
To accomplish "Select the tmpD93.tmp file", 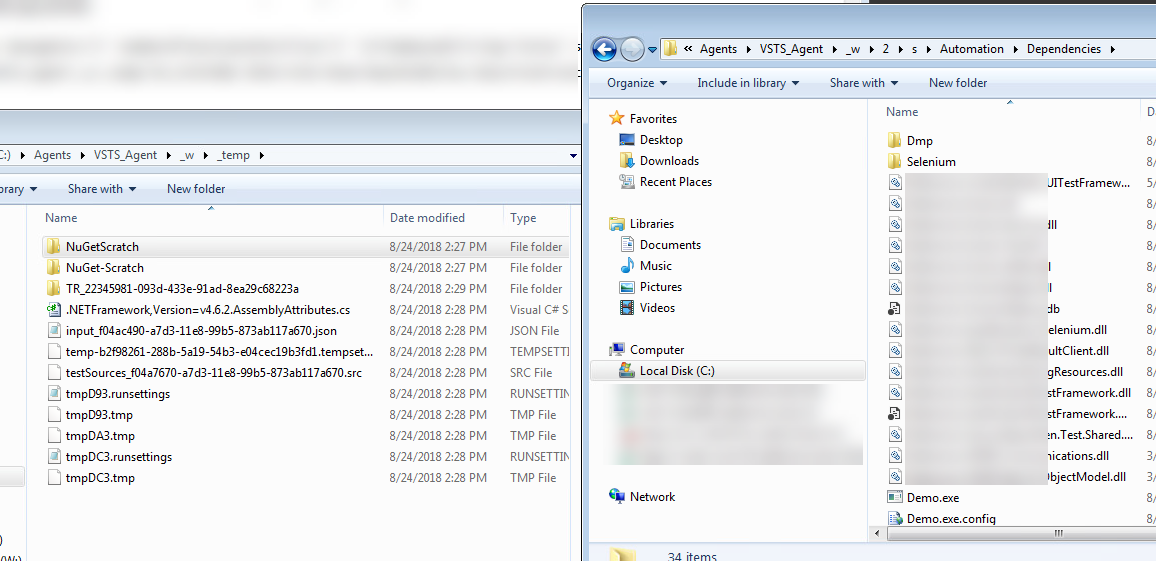I will 100,414.
